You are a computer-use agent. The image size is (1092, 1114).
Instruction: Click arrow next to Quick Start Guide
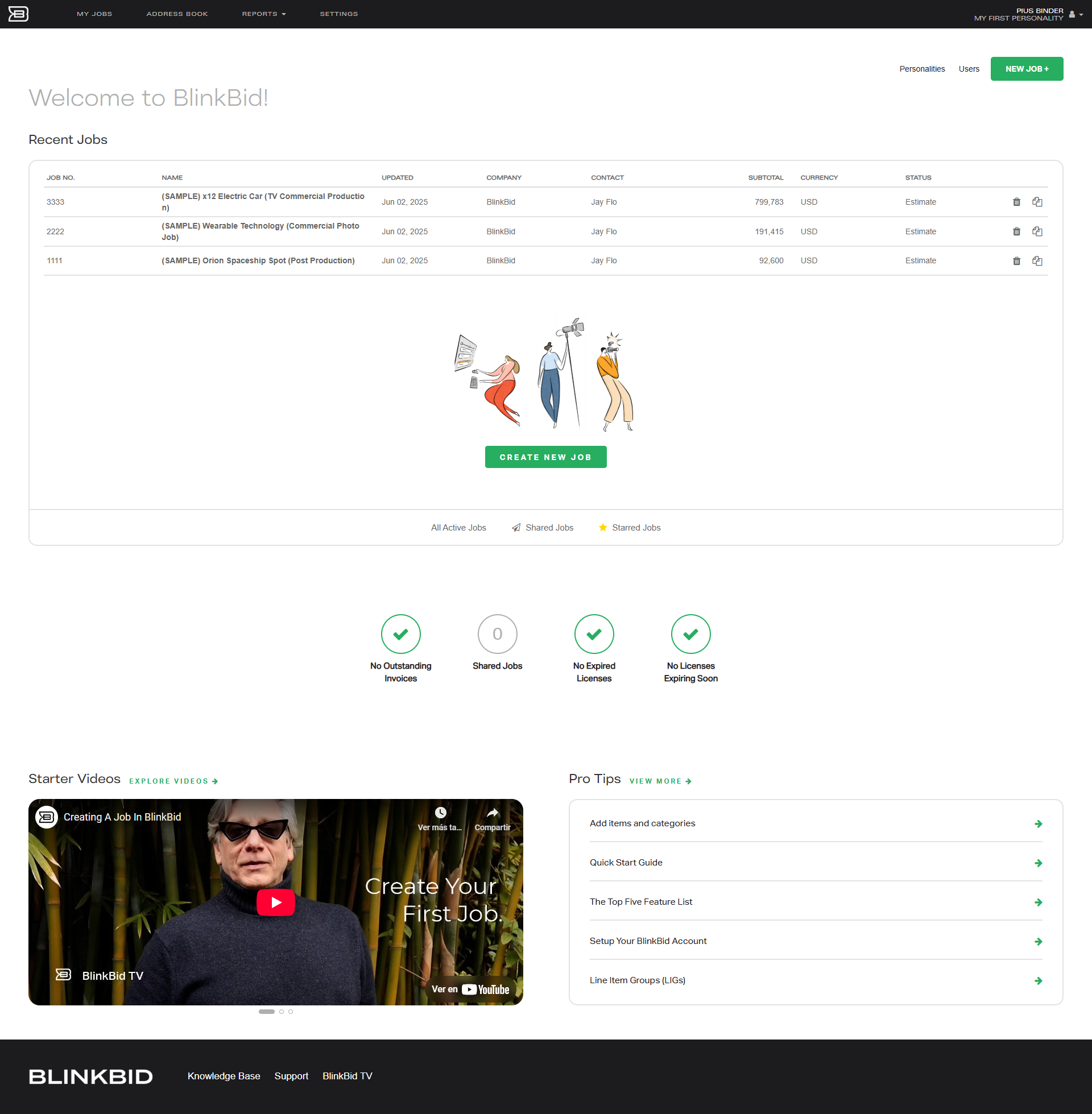pos(1038,863)
